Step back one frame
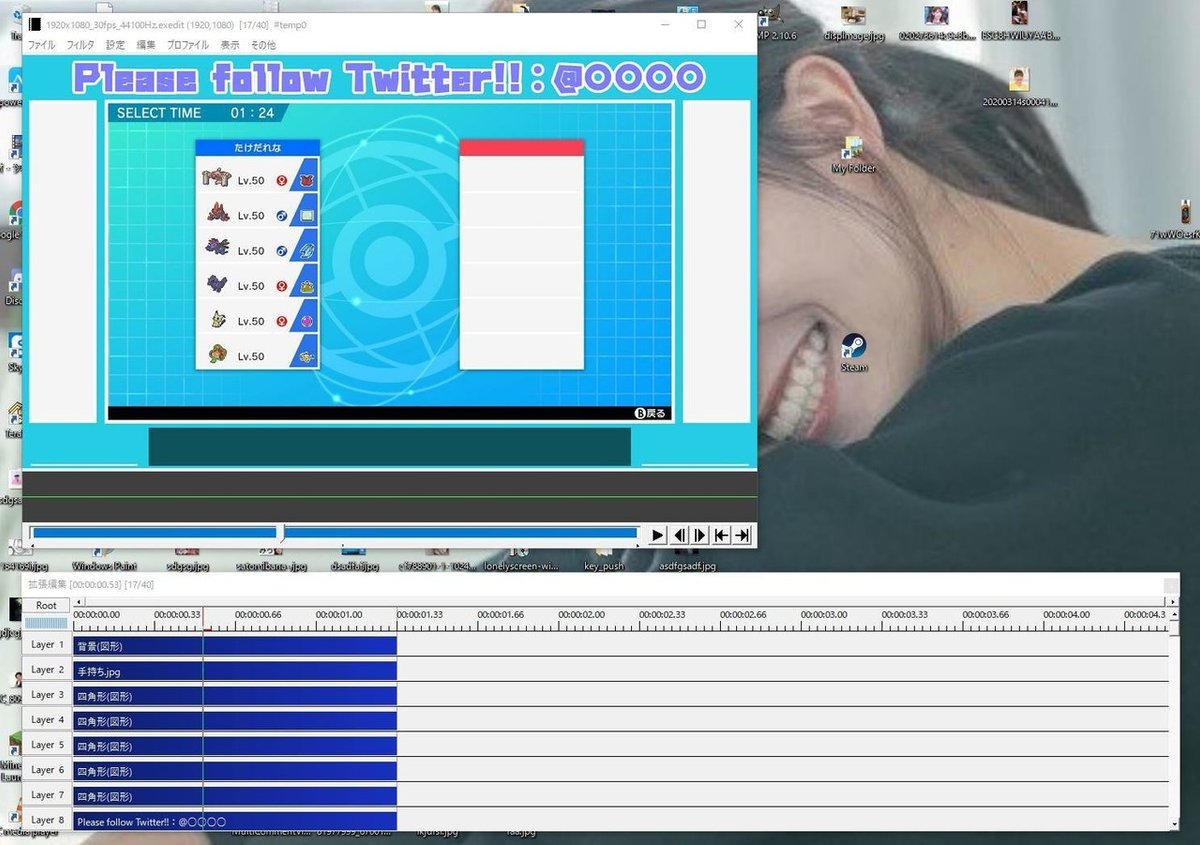 point(680,535)
